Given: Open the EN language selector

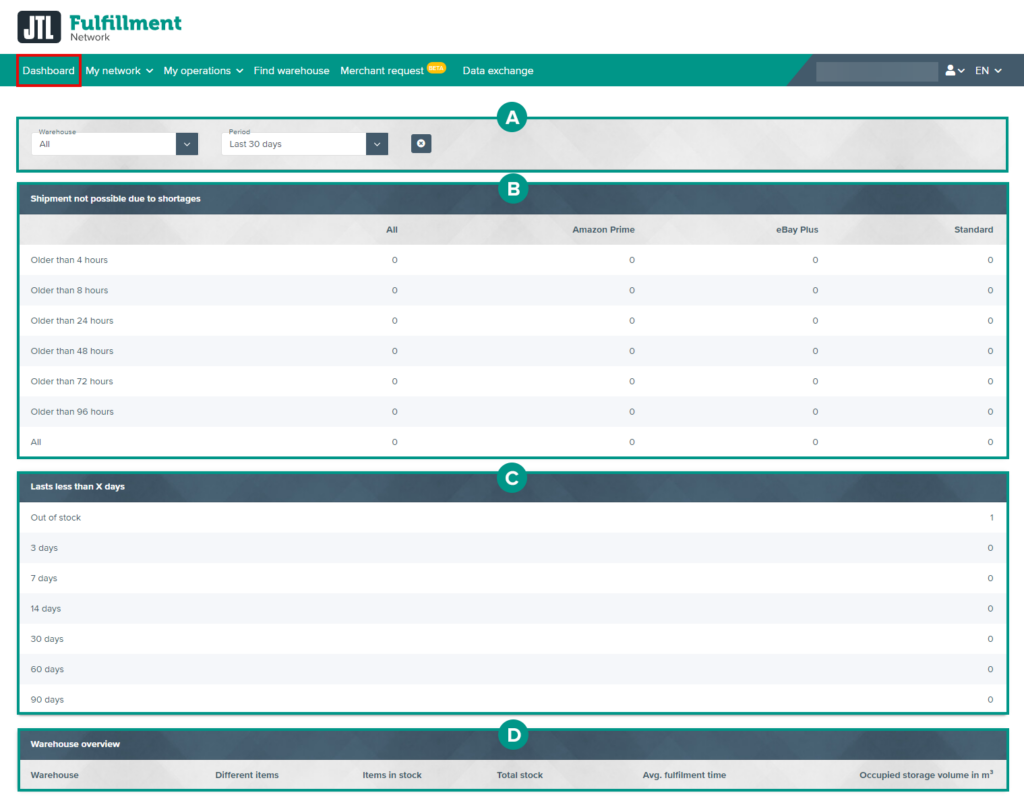Looking at the screenshot, I should coord(988,71).
